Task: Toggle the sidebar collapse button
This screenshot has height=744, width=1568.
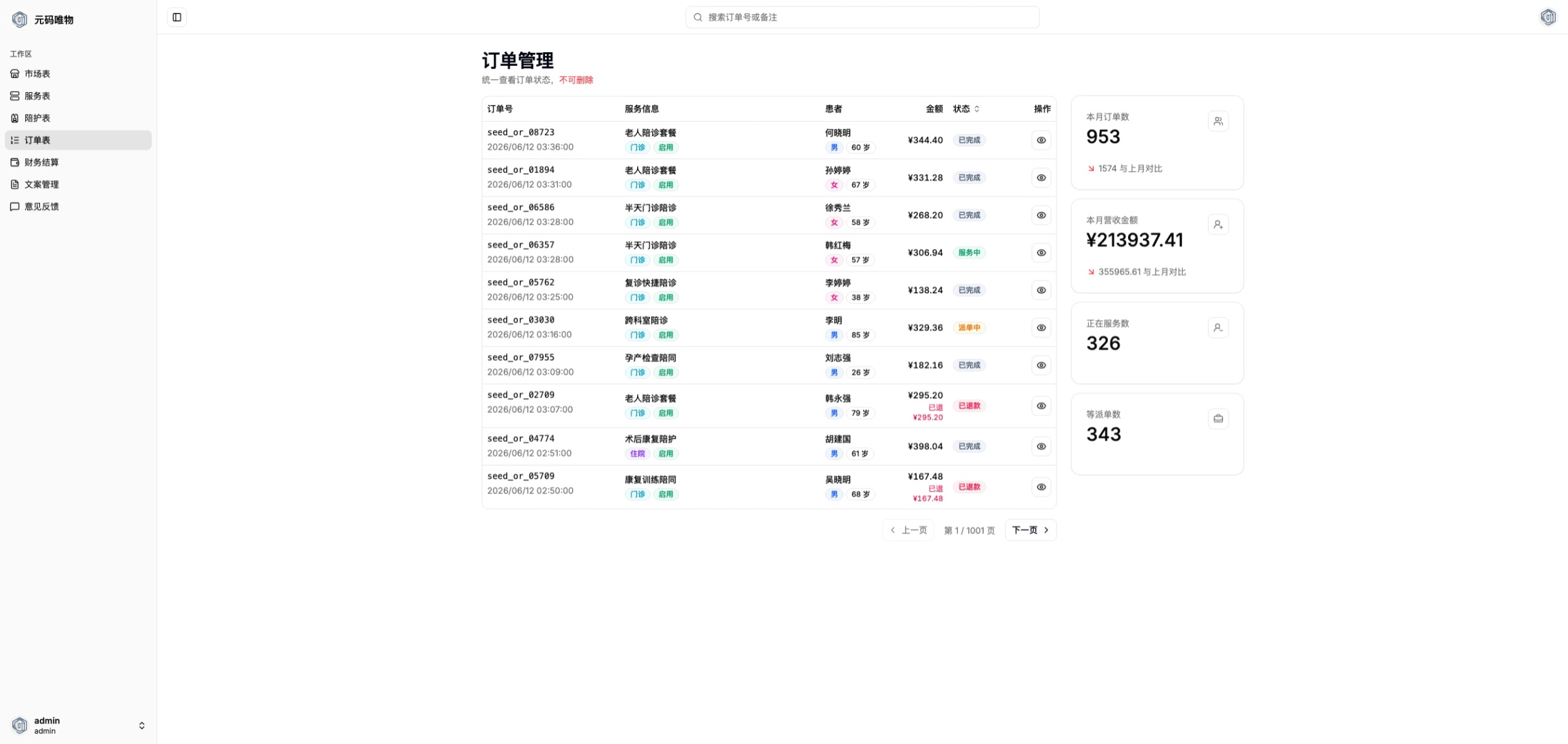Action: pos(177,17)
